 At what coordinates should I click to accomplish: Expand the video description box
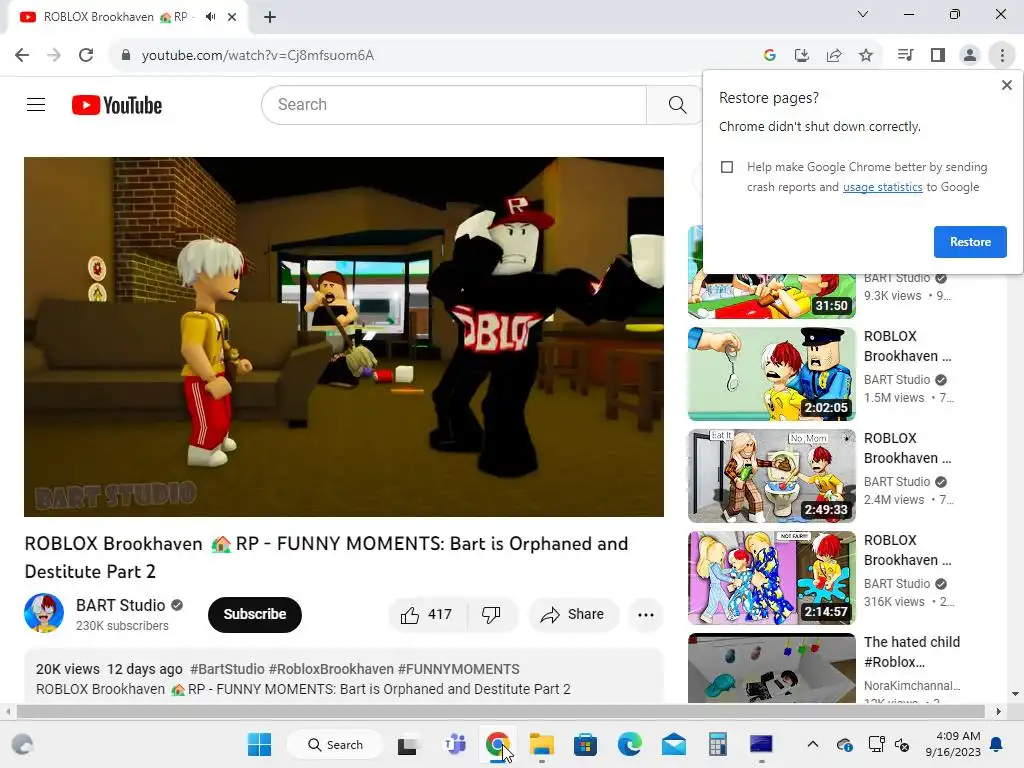click(x=344, y=677)
